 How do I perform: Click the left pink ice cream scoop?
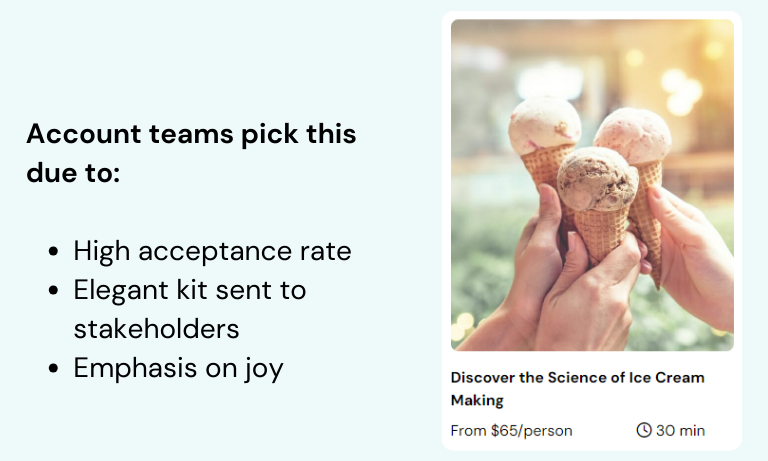click(x=544, y=125)
